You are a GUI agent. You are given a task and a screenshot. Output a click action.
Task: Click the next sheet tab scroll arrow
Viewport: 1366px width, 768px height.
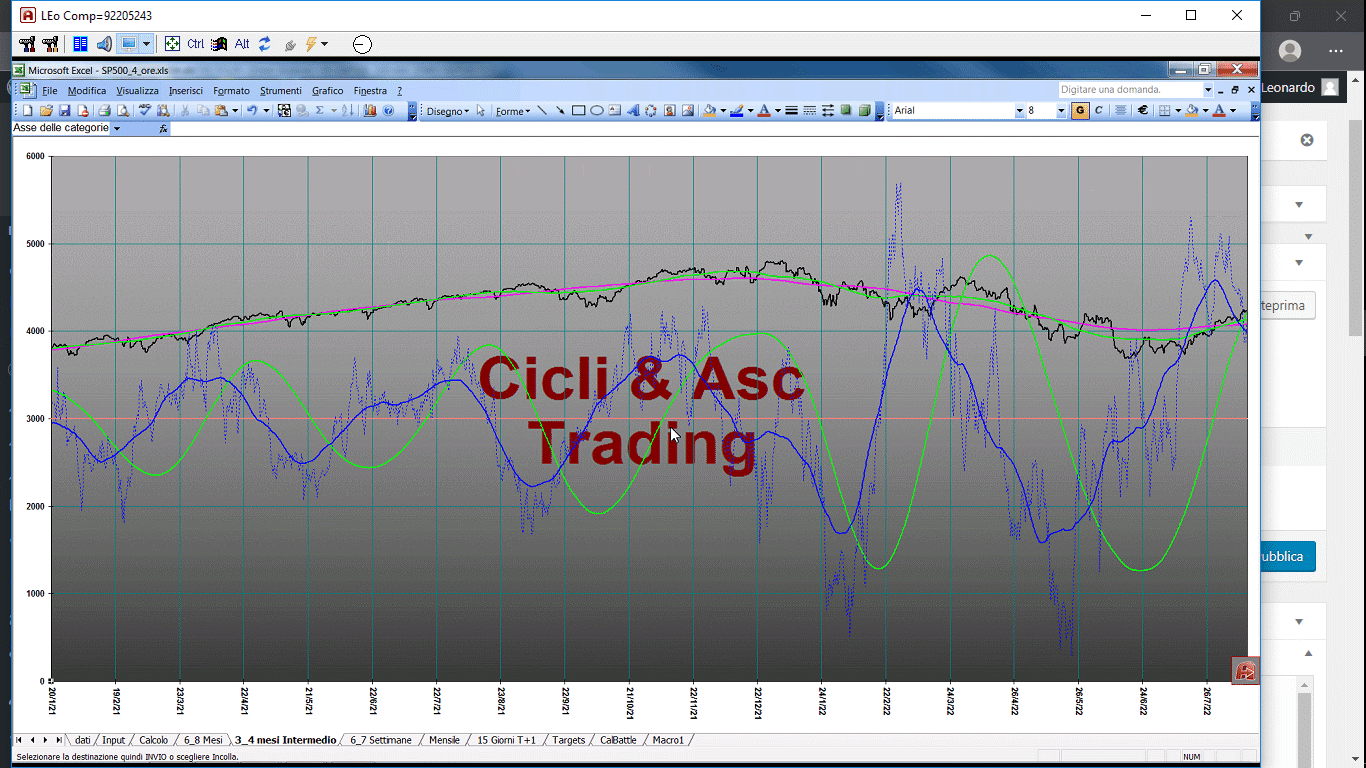[x=45, y=740]
